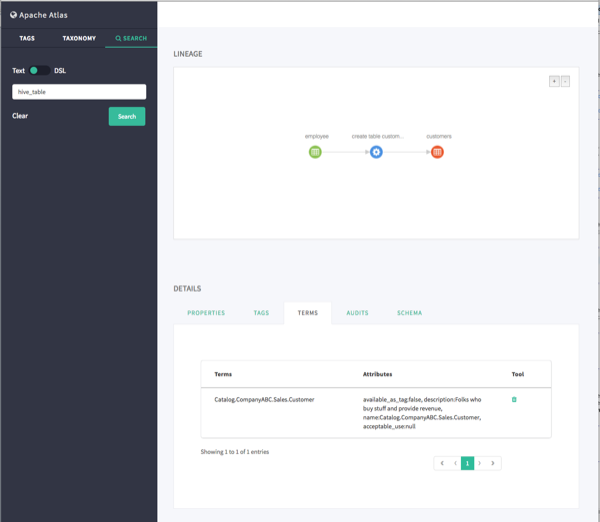Jump to the last page of entries
The width and height of the screenshot is (600, 522).
(493, 463)
